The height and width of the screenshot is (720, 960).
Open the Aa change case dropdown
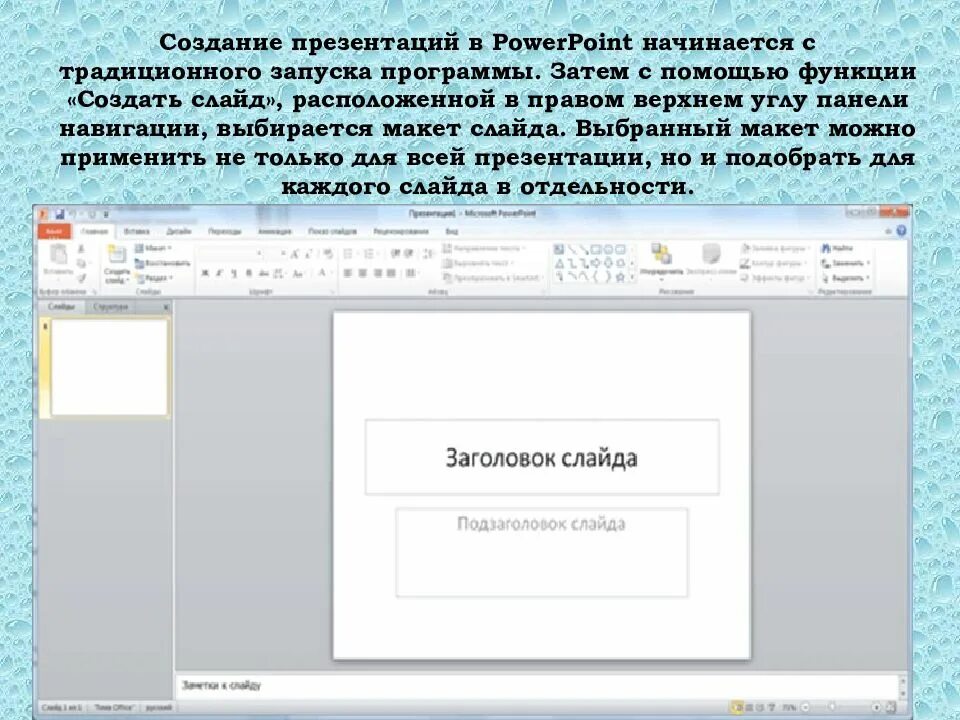point(298,273)
